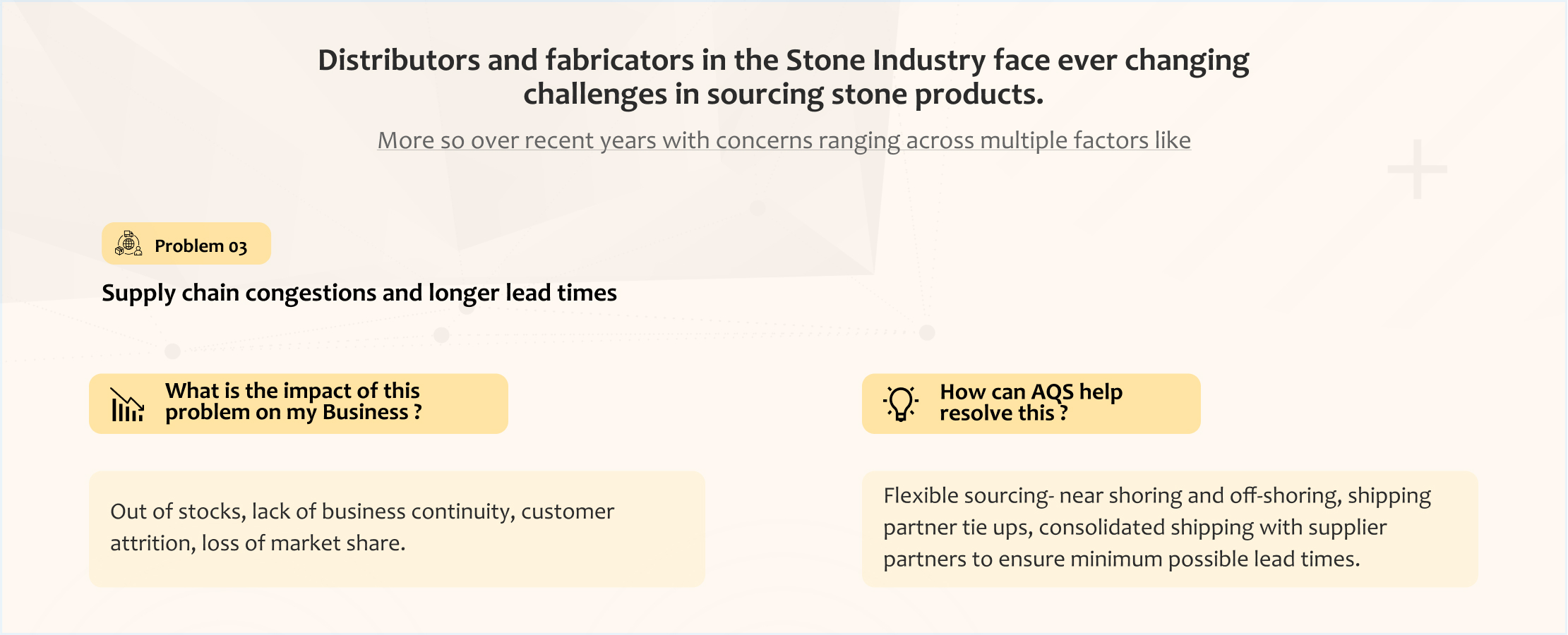The height and width of the screenshot is (635, 1568).
Task: Click the 'partner tie ups, consolidated shipping' line
Action: click(1135, 528)
